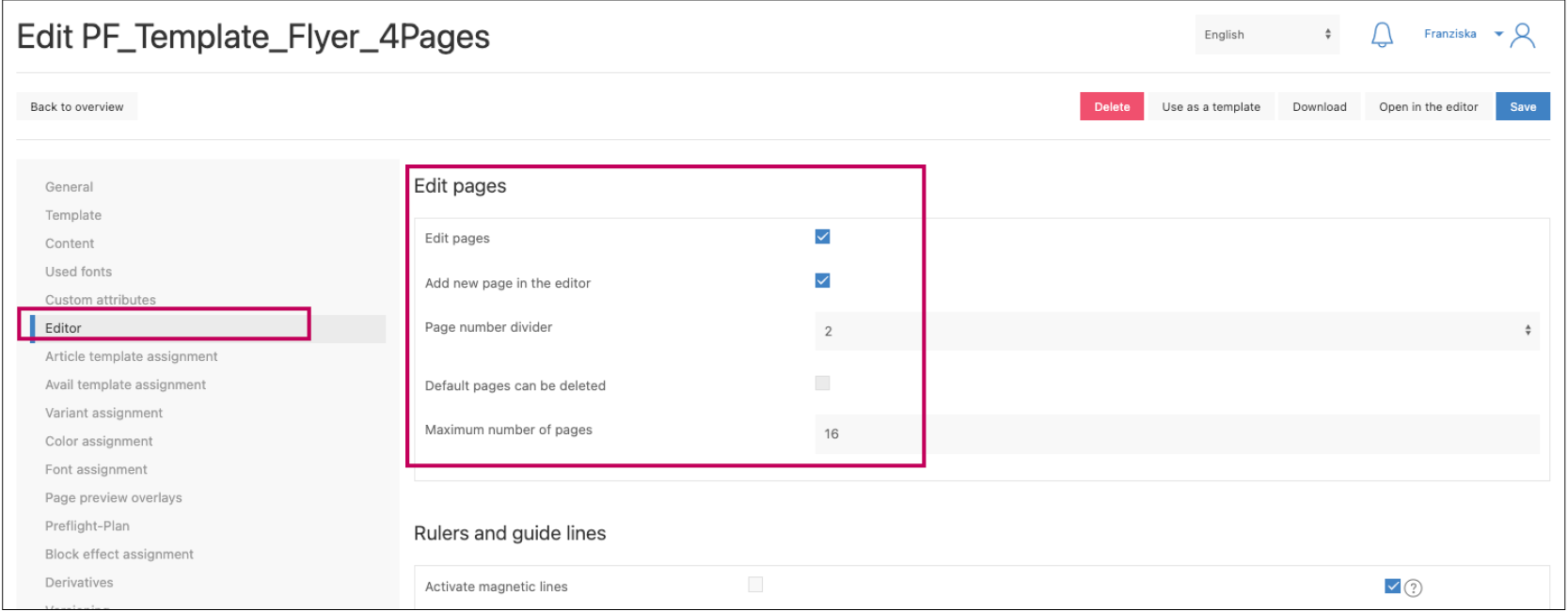1568x611 pixels.
Task: Open the user profile icon
Action: pos(1523,36)
